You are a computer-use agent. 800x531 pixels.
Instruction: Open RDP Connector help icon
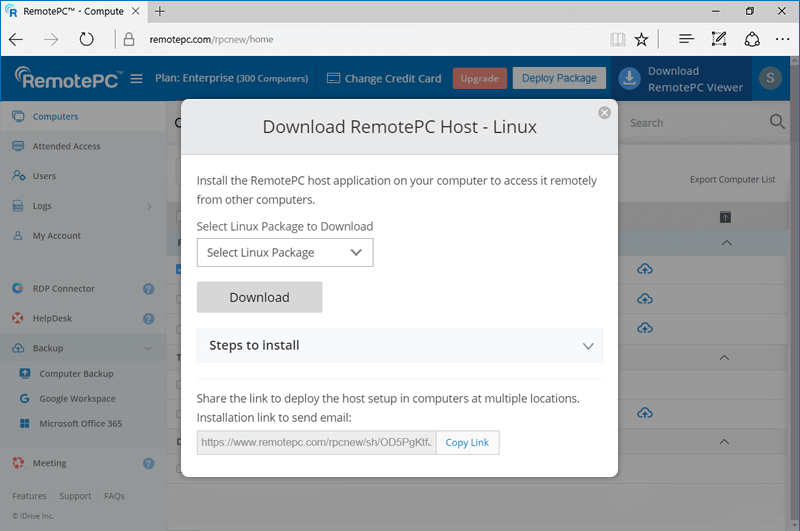148,289
